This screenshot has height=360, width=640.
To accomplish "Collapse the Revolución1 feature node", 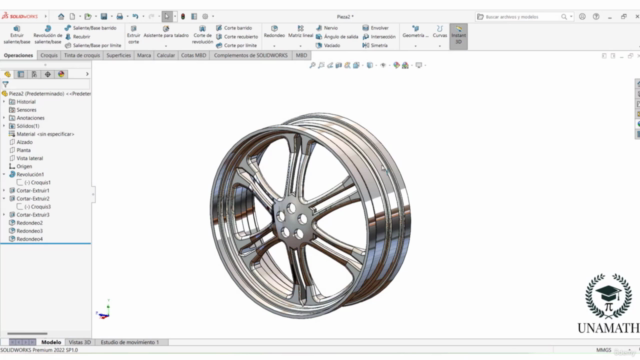I will [x=4, y=174].
